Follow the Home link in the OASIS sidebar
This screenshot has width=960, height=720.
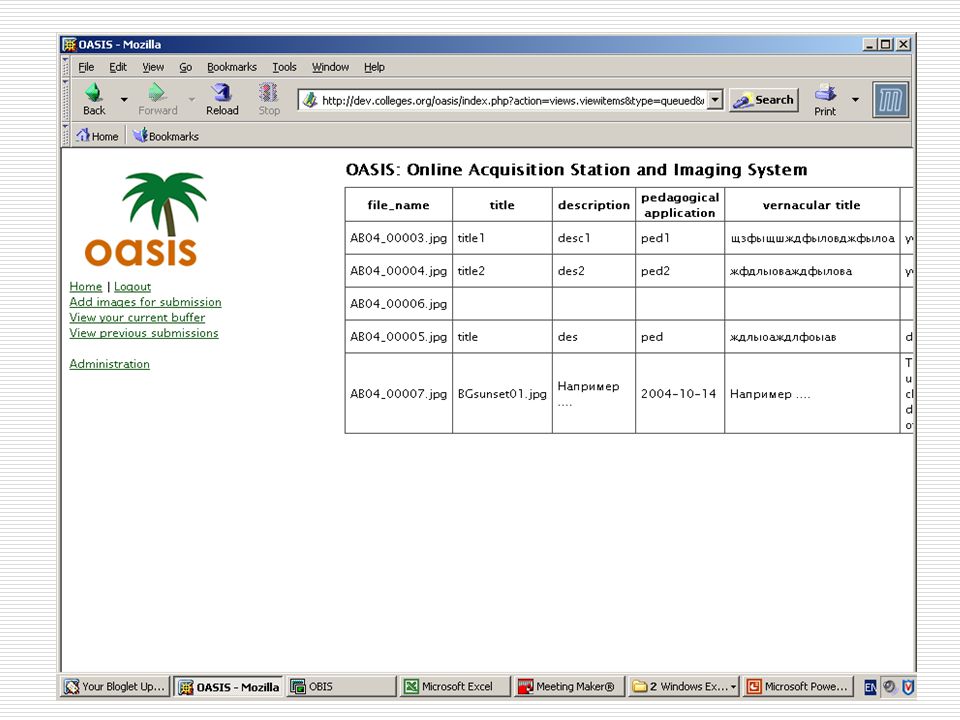point(86,287)
